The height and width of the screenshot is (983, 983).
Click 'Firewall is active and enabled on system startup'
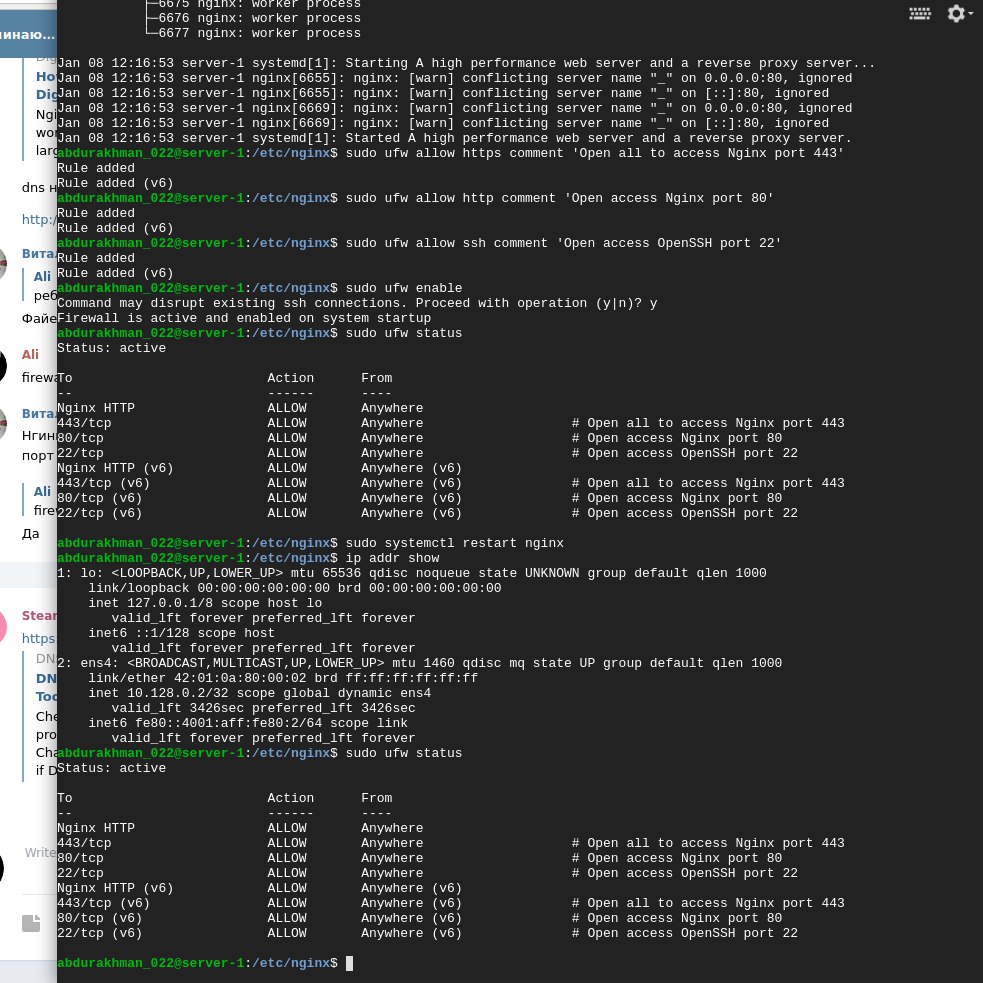244,318
